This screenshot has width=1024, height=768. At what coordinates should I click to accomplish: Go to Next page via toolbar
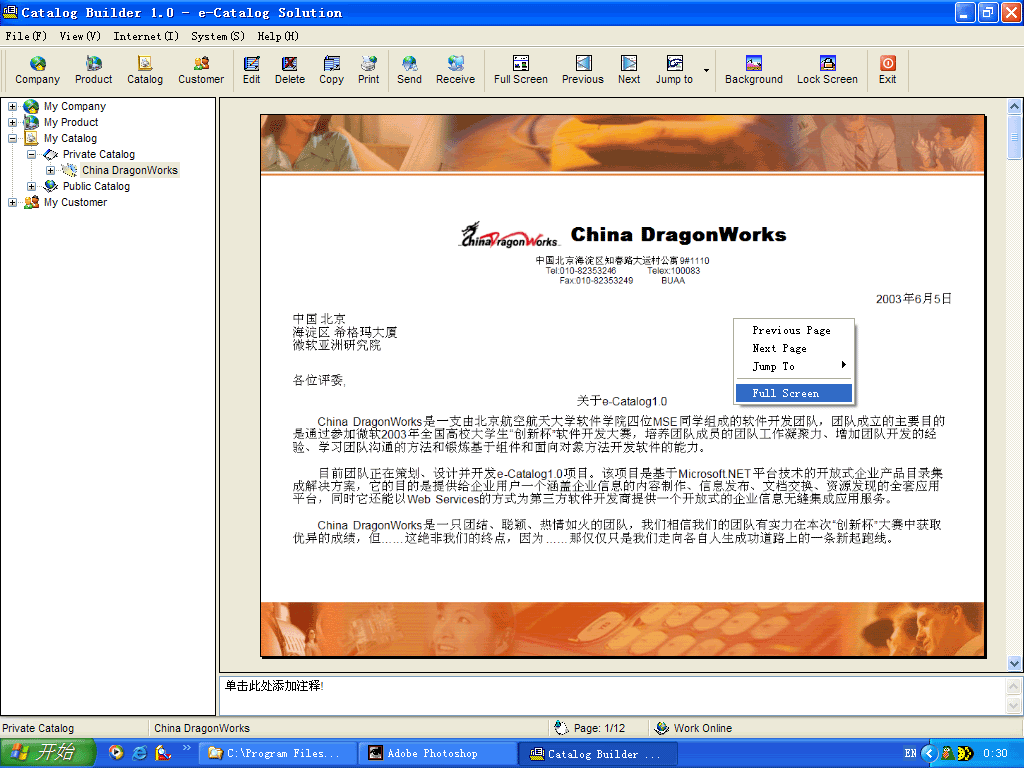click(629, 70)
